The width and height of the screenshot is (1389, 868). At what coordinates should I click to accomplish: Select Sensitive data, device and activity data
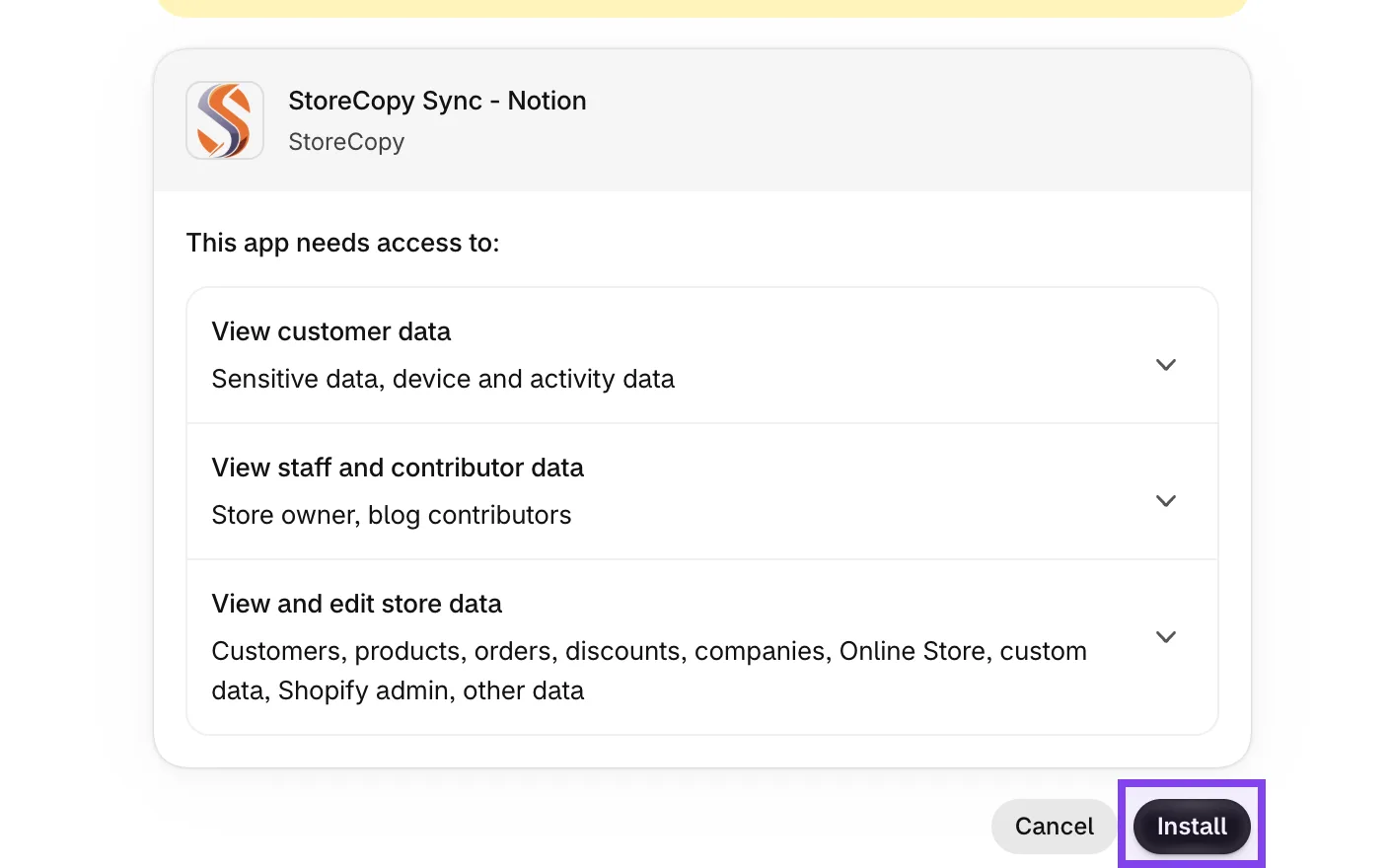[443, 379]
